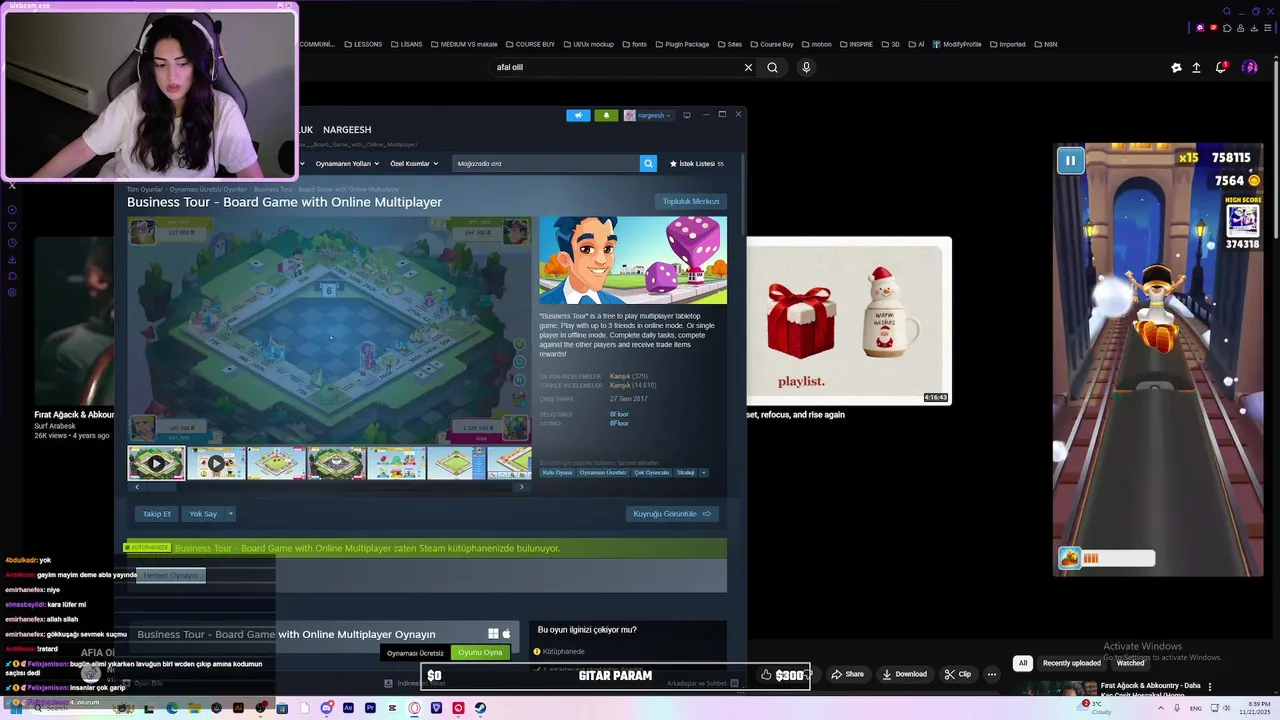The width and height of the screenshot is (1280, 720).
Task: Expand the Özel Kısımlar menu
Action: (x=413, y=163)
